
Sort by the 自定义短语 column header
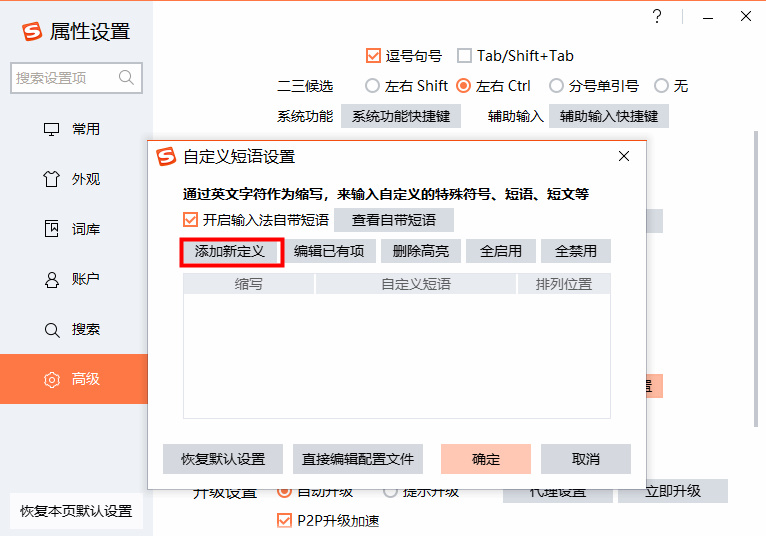click(416, 284)
